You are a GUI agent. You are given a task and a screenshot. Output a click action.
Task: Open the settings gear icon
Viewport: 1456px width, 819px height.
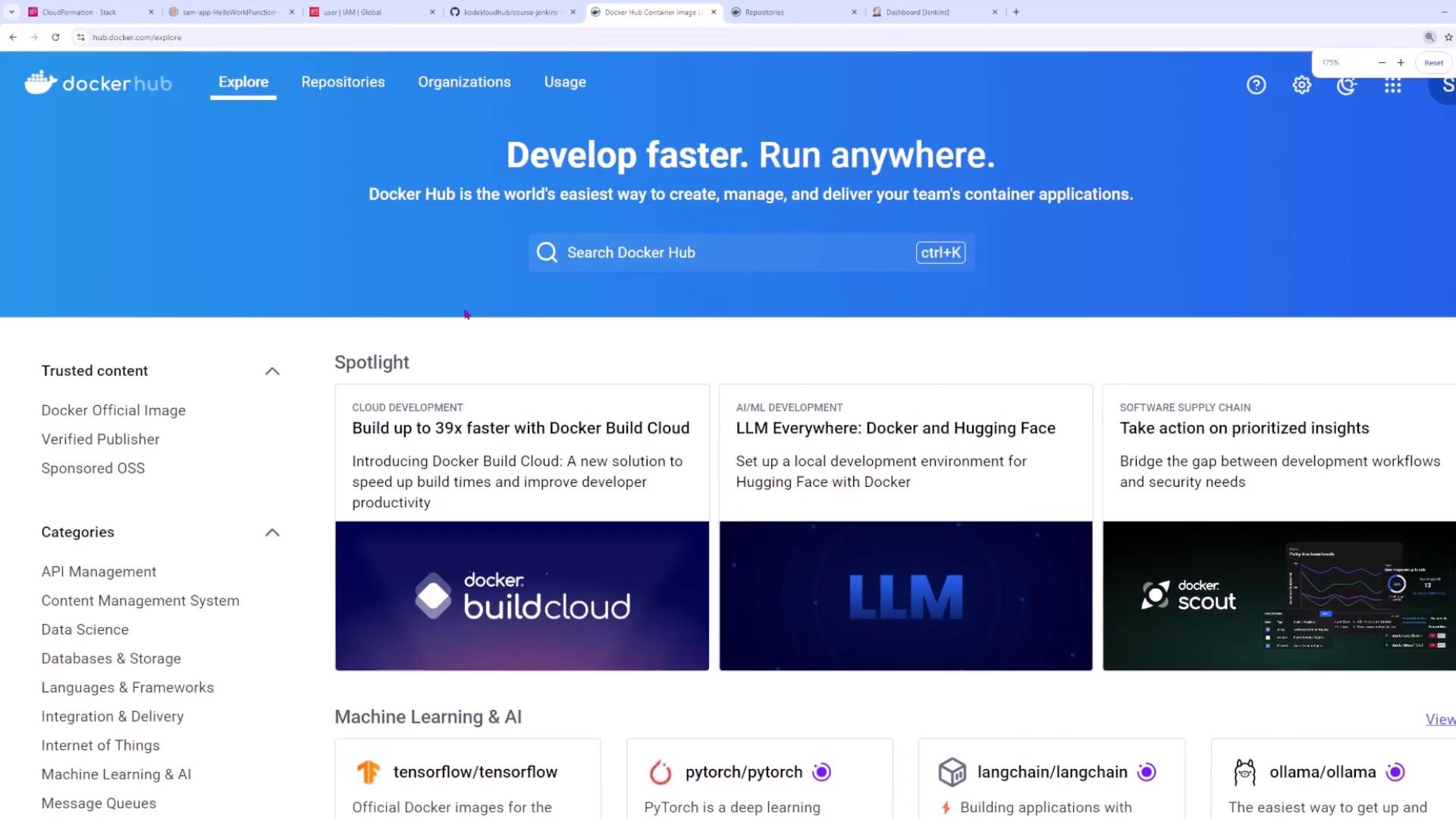click(x=1302, y=85)
